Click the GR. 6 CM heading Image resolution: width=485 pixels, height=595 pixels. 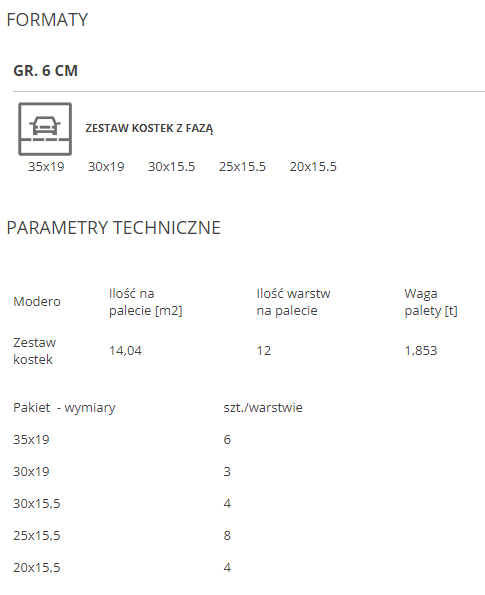pyautogui.click(x=46, y=71)
